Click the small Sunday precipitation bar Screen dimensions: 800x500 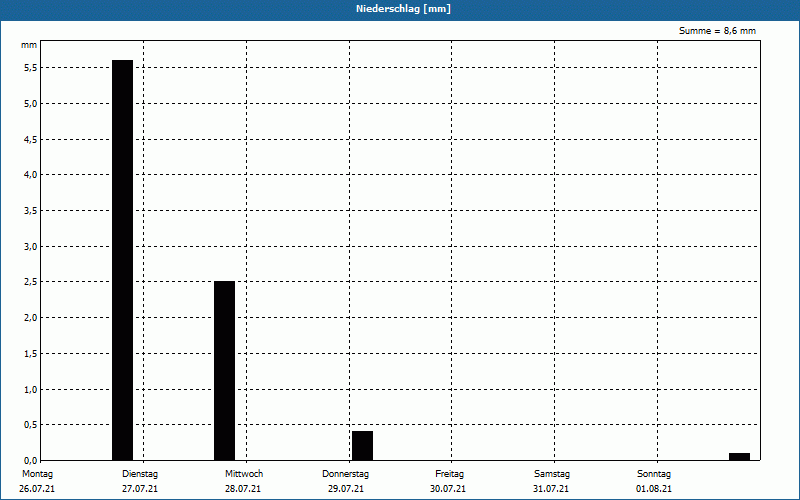(x=739, y=457)
